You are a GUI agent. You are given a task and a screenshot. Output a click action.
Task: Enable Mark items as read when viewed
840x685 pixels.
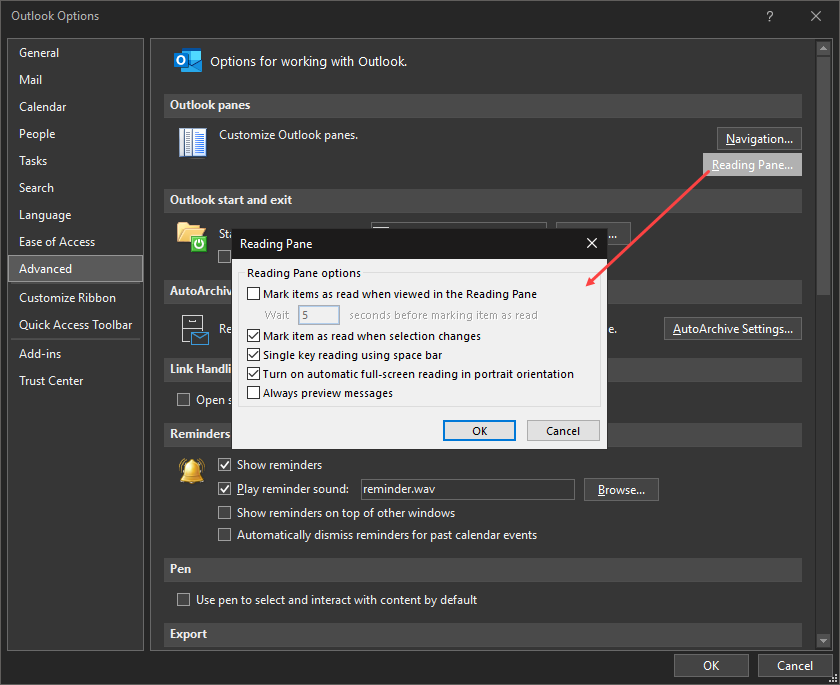(253, 293)
